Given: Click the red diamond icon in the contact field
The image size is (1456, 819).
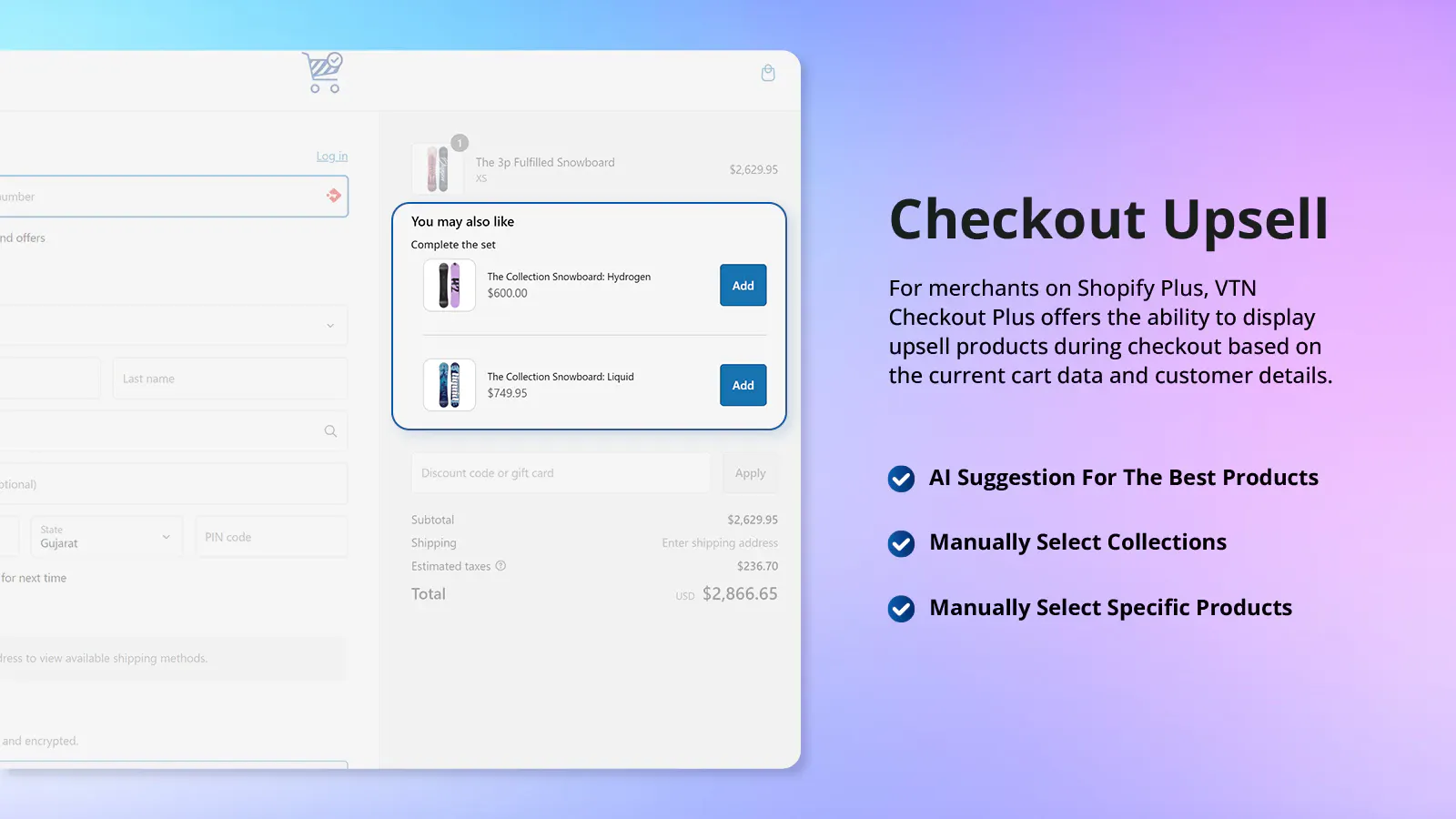Looking at the screenshot, I should click(334, 196).
